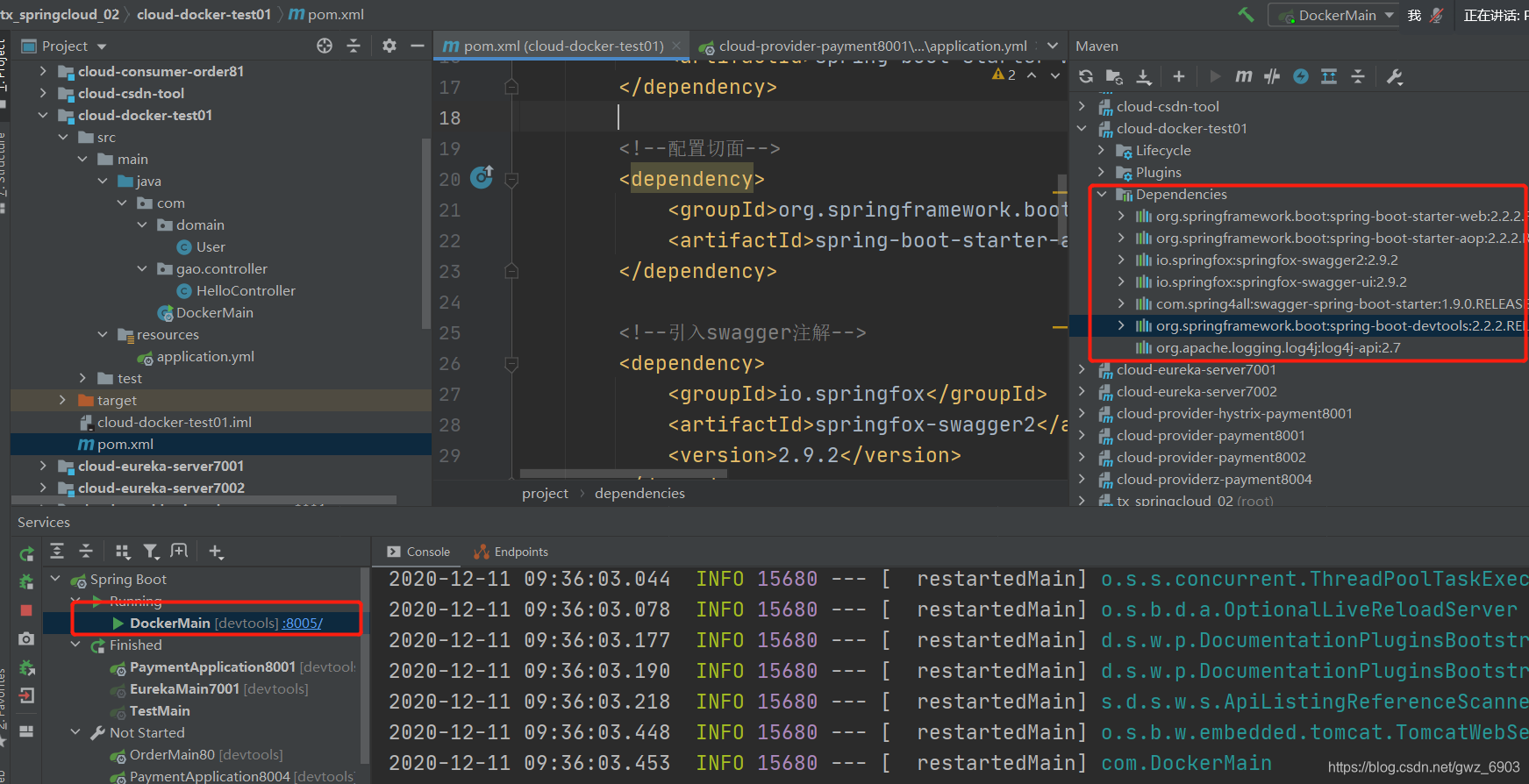Open the Endpoints tab

point(511,552)
